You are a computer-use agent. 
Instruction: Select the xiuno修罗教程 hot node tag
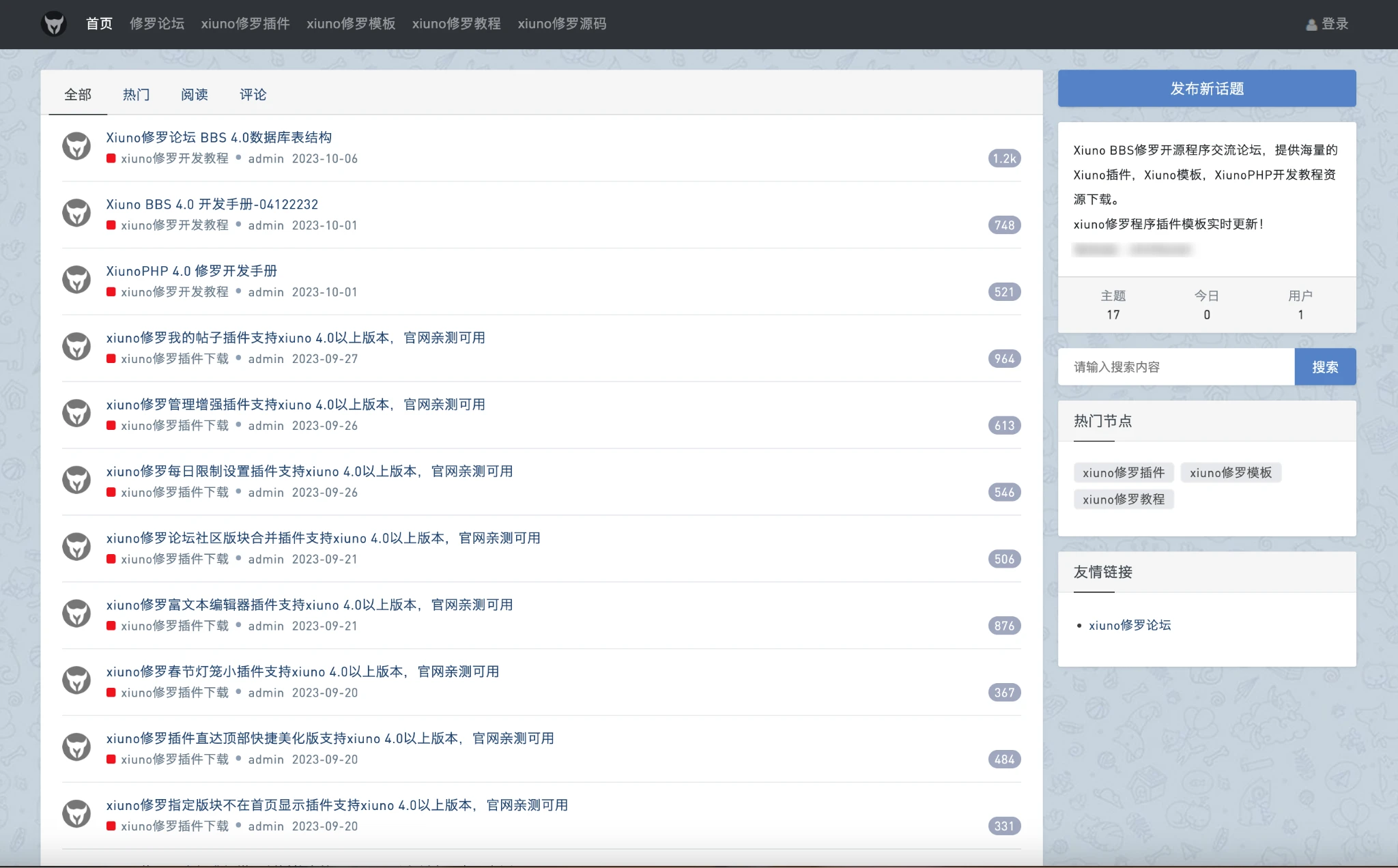[x=1123, y=500]
